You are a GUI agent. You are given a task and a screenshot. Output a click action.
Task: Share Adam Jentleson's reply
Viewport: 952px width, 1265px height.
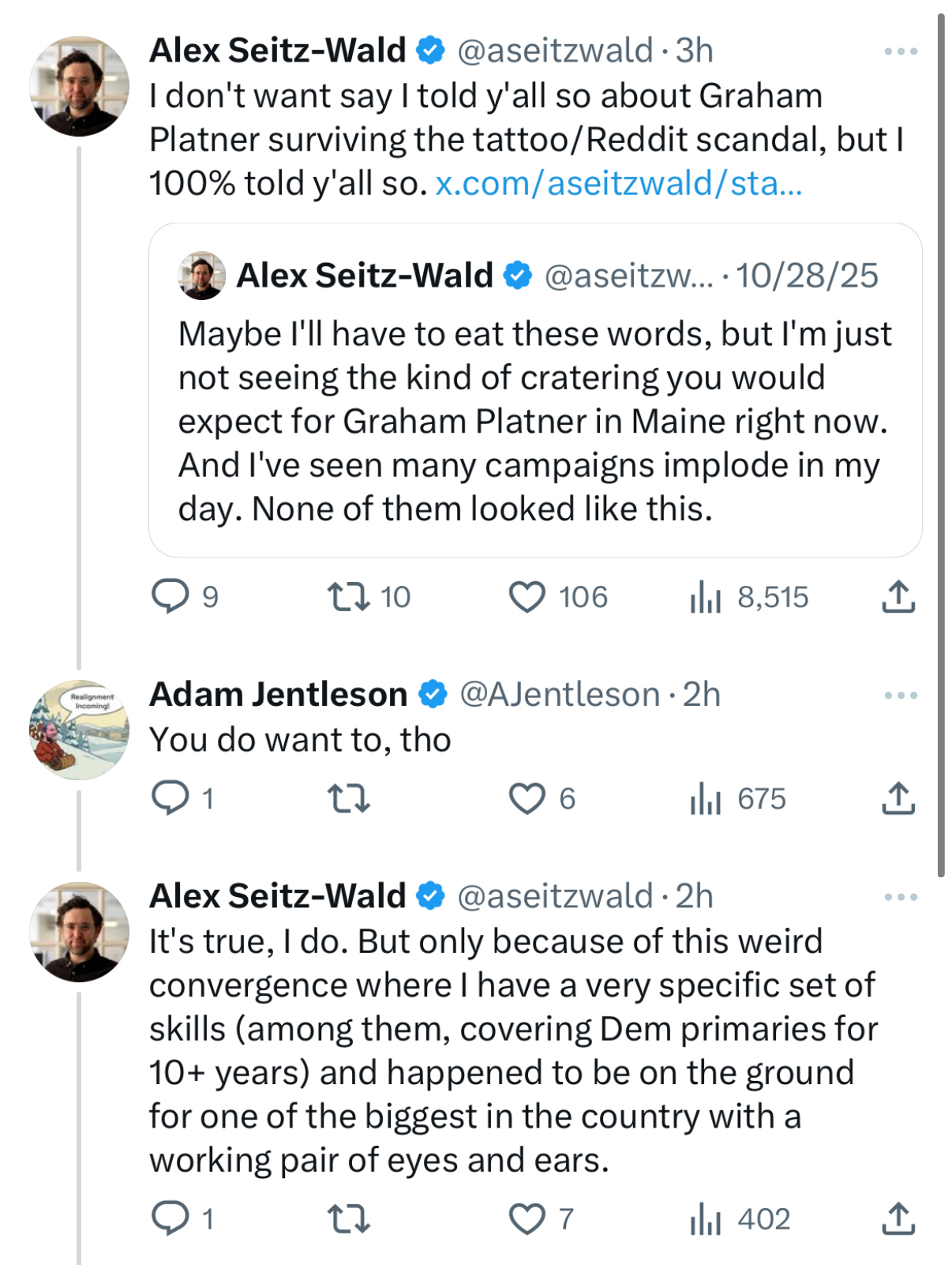pyautogui.click(x=898, y=798)
